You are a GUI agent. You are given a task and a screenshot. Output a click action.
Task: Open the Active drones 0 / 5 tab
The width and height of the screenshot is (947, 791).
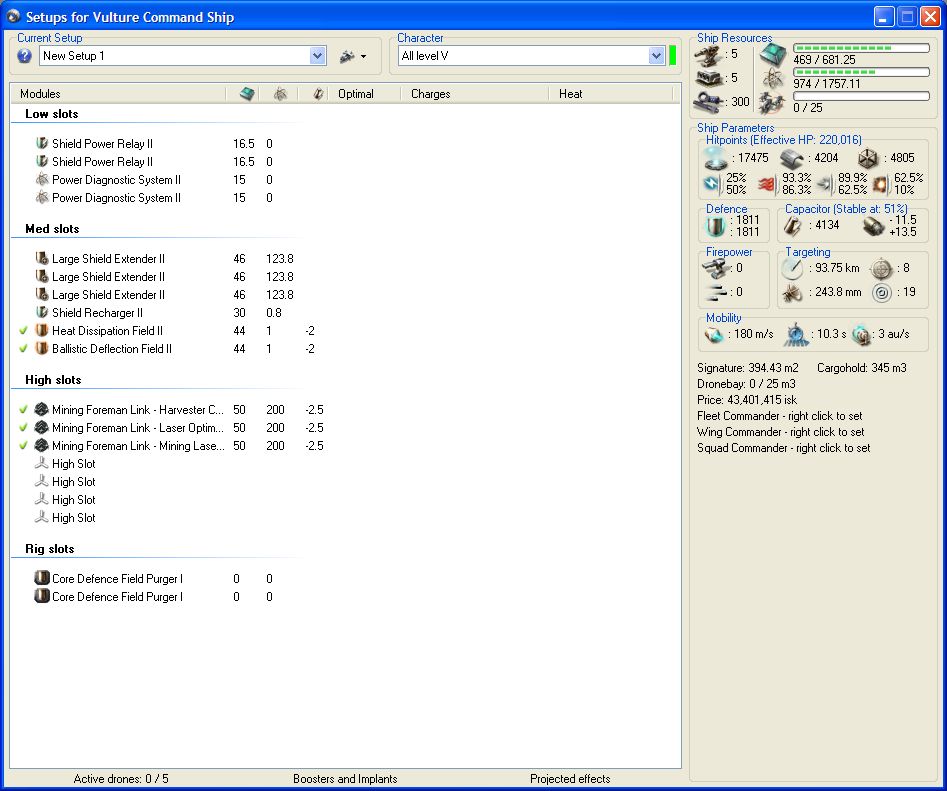[121, 779]
